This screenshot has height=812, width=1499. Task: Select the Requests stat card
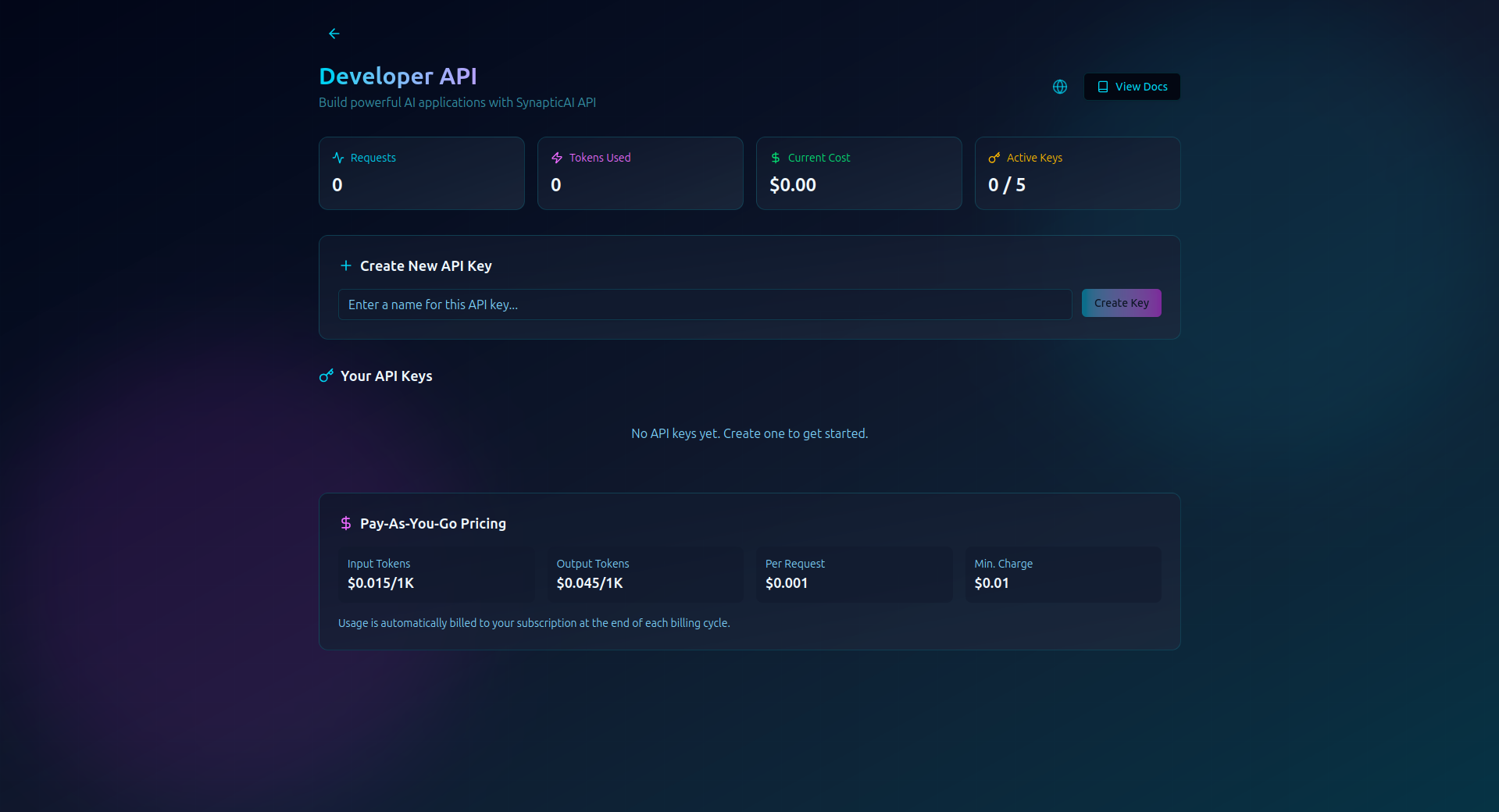coord(421,173)
